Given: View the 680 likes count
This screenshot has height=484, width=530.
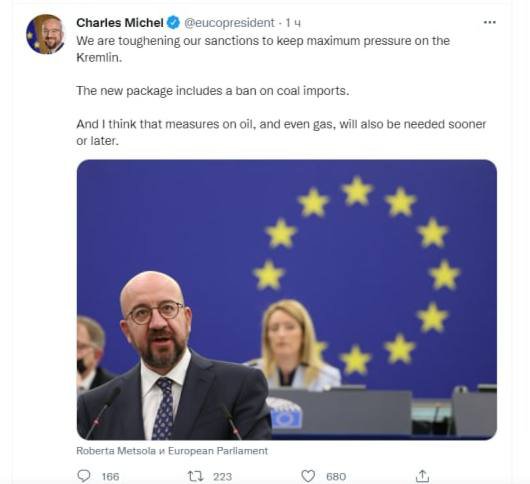Looking at the screenshot, I should coord(336,477).
